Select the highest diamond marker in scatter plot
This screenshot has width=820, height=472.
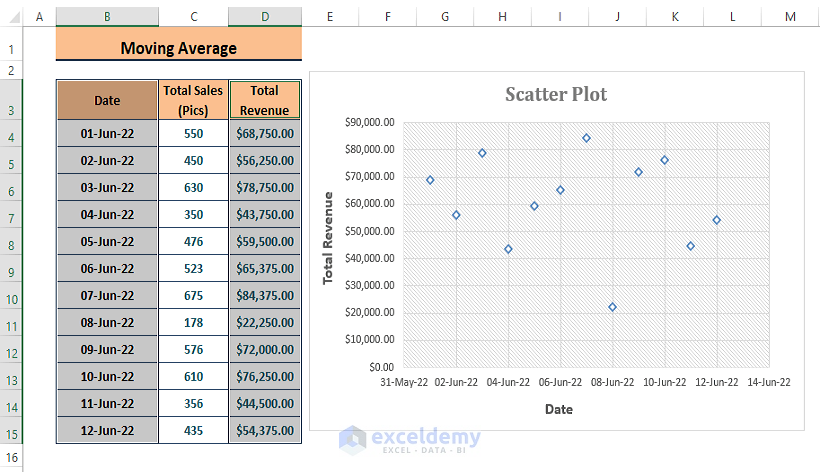coord(586,138)
